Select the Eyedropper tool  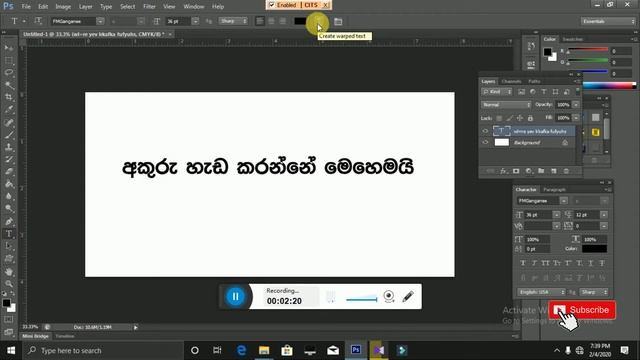[9, 109]
